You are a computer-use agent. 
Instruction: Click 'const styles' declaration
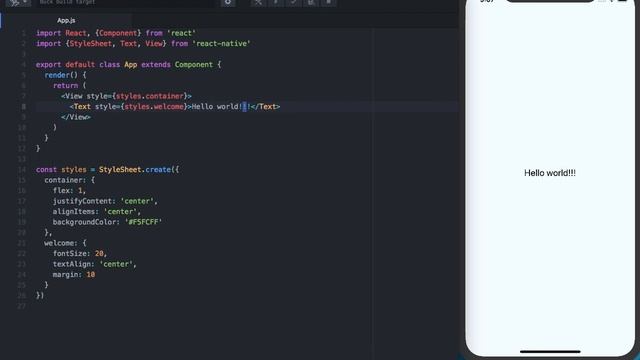[61, 169]
